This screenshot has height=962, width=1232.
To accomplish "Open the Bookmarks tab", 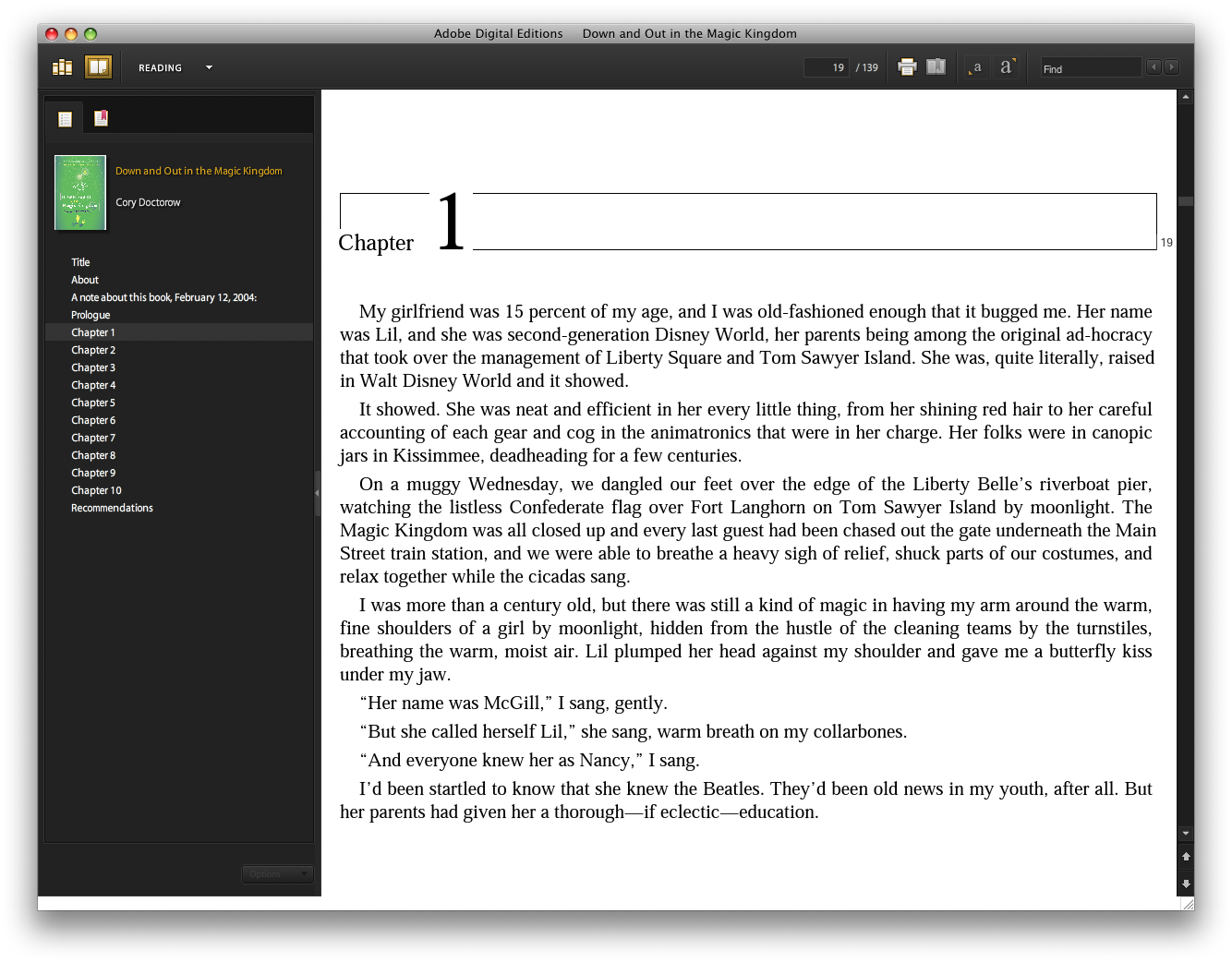I will pos(102,118).
